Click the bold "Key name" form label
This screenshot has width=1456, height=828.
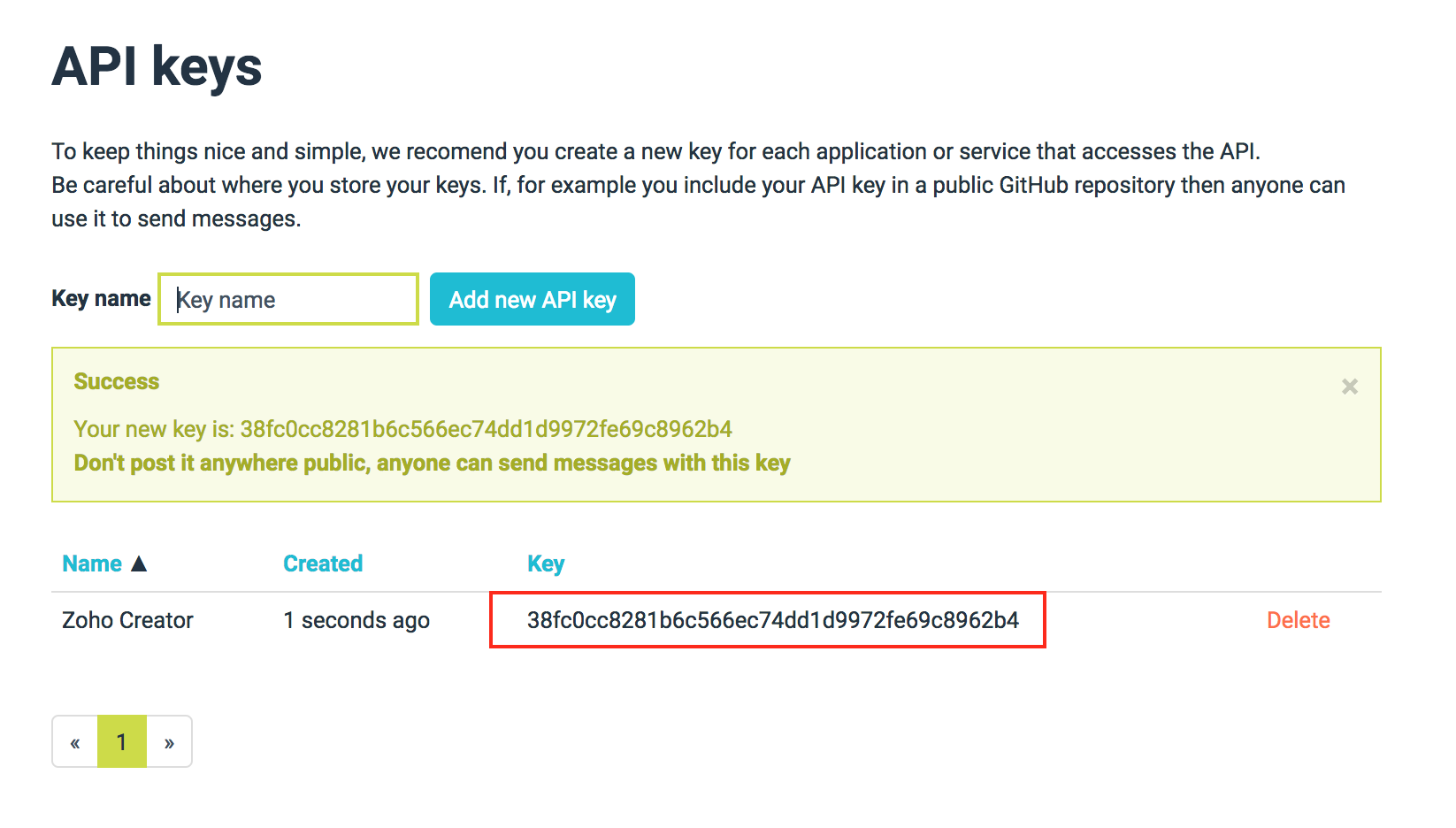tap(101, 299)
